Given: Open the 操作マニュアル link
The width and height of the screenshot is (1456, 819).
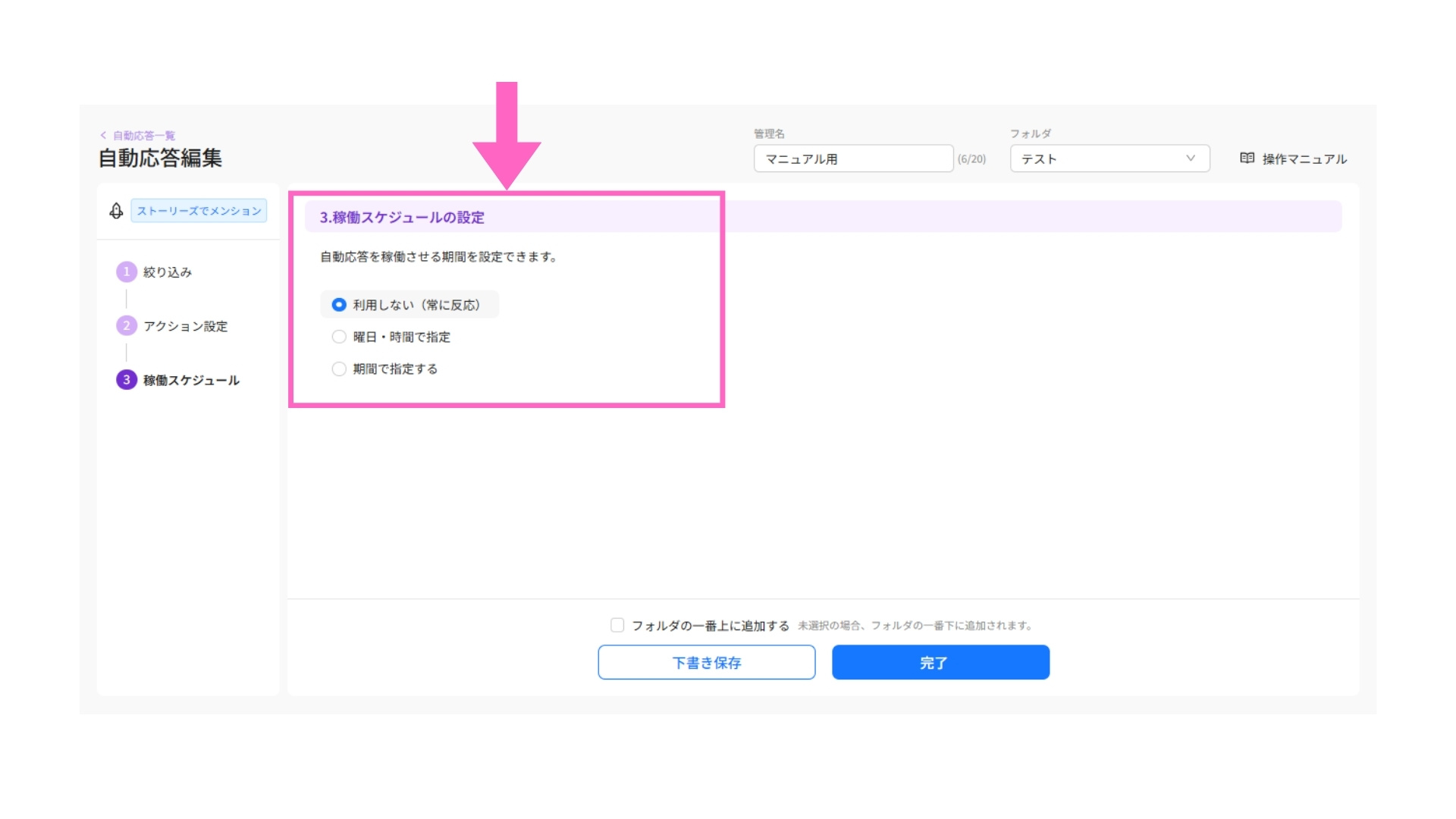Looking at the screenshot, I should 1293,158.
